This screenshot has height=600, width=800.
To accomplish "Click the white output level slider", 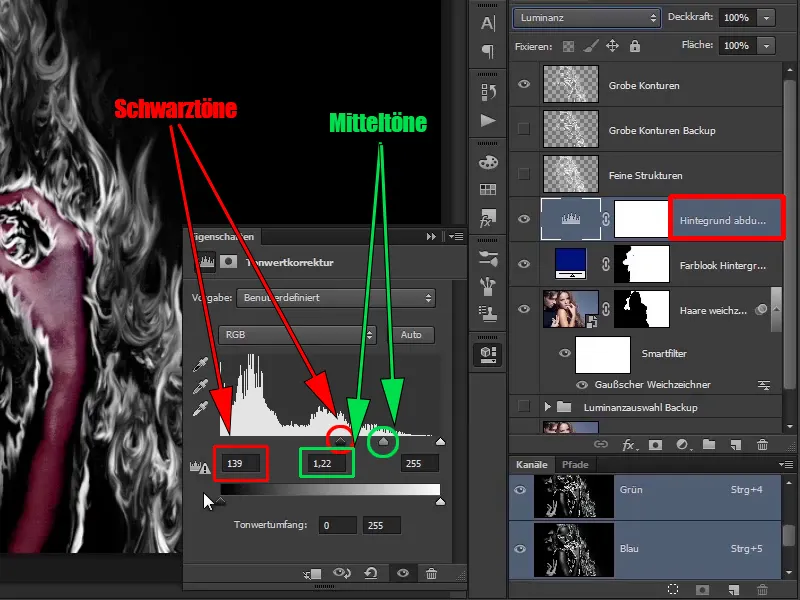I will pyautogui.click(x=440, y=502).
